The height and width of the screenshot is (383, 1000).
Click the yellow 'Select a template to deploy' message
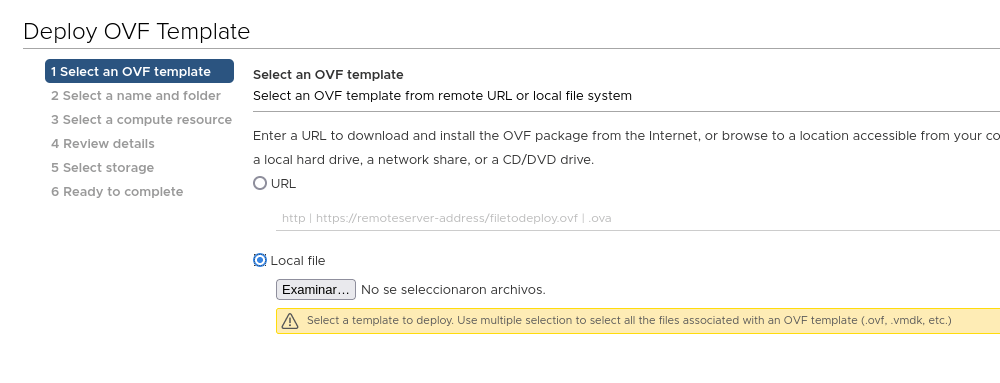(638, 321)
